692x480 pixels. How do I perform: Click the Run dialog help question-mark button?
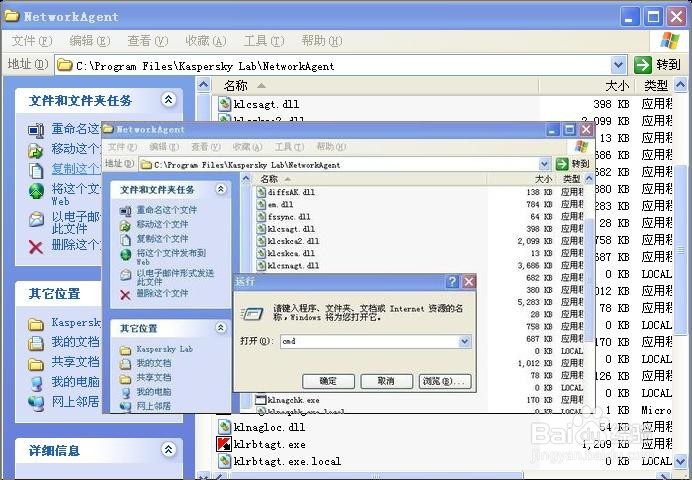click(452, 281)
